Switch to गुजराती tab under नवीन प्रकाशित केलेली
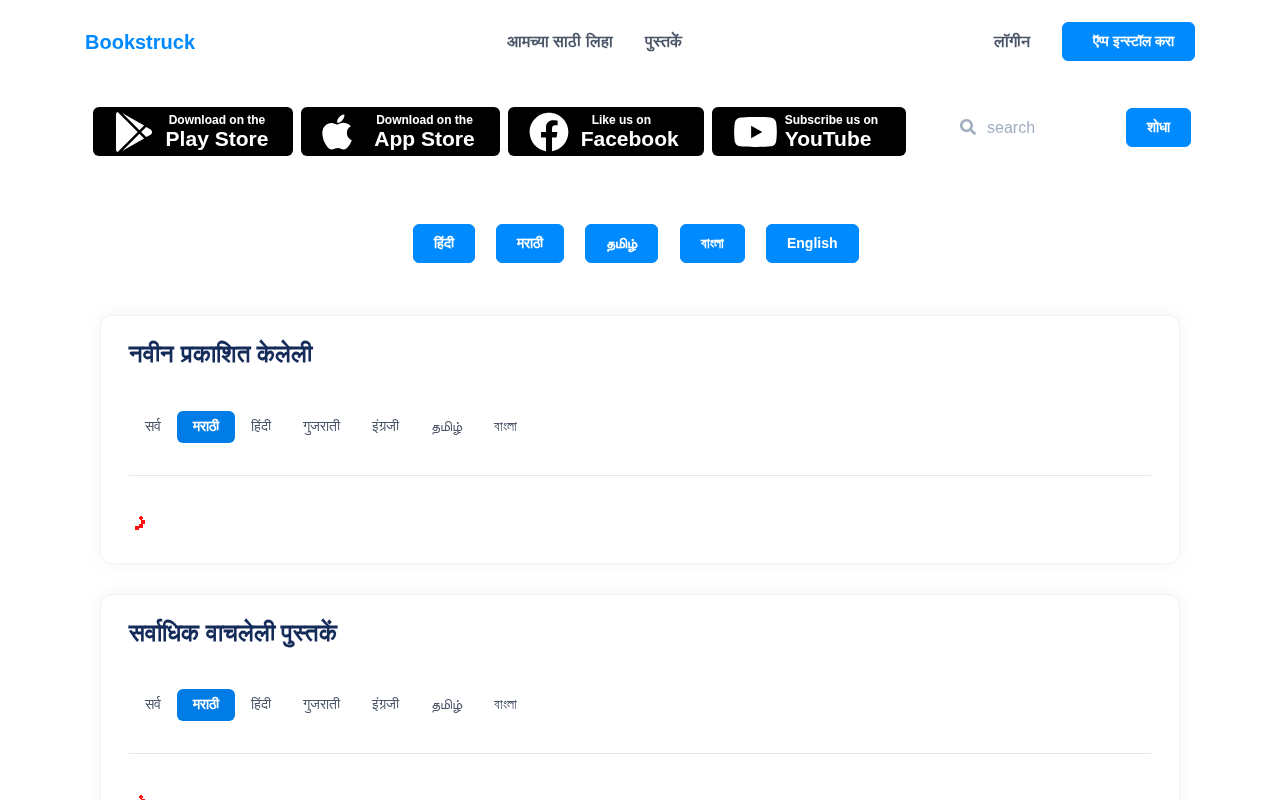1280x800 pixels. [321, 427]
